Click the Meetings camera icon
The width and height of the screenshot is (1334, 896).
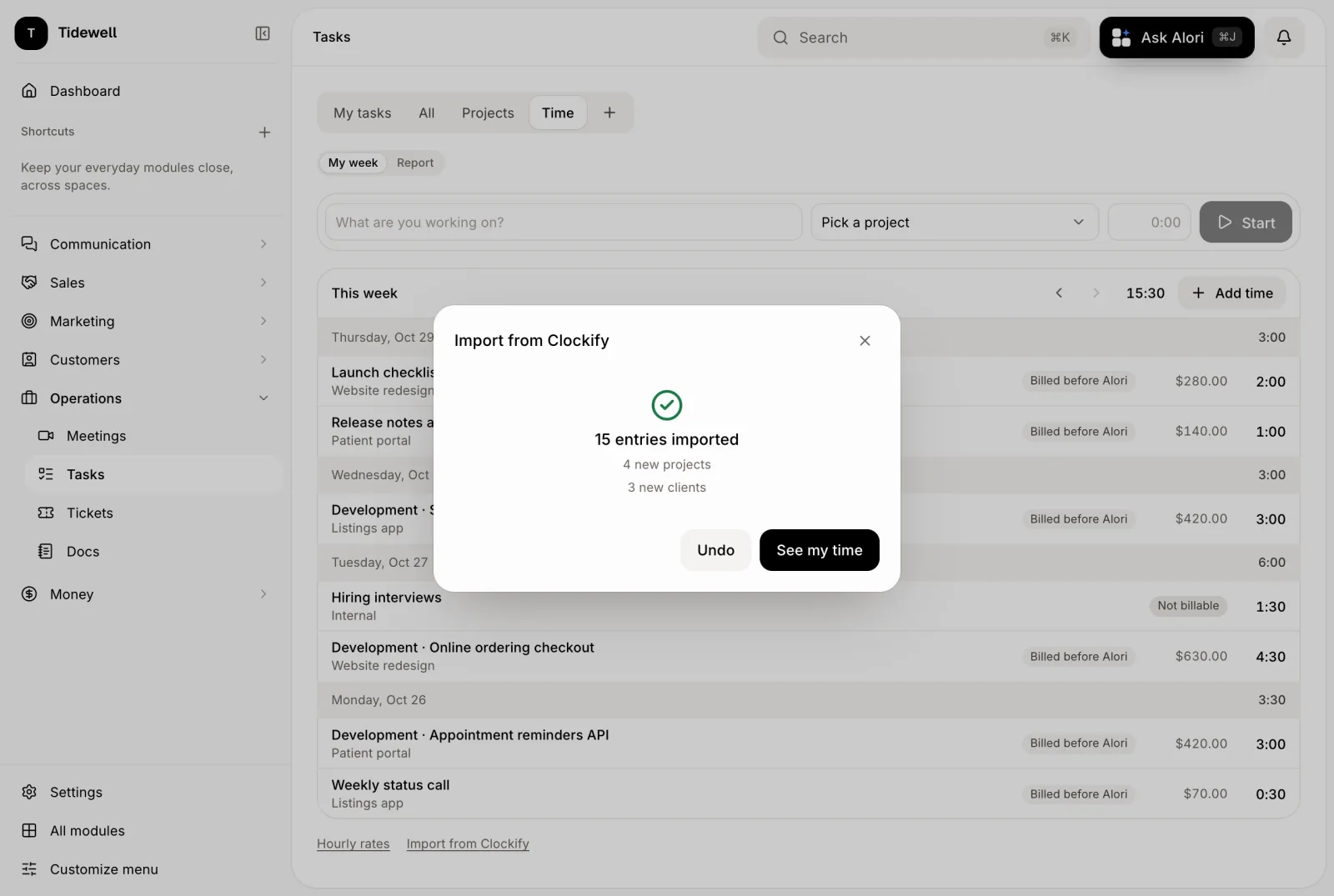tap(46, 436)
